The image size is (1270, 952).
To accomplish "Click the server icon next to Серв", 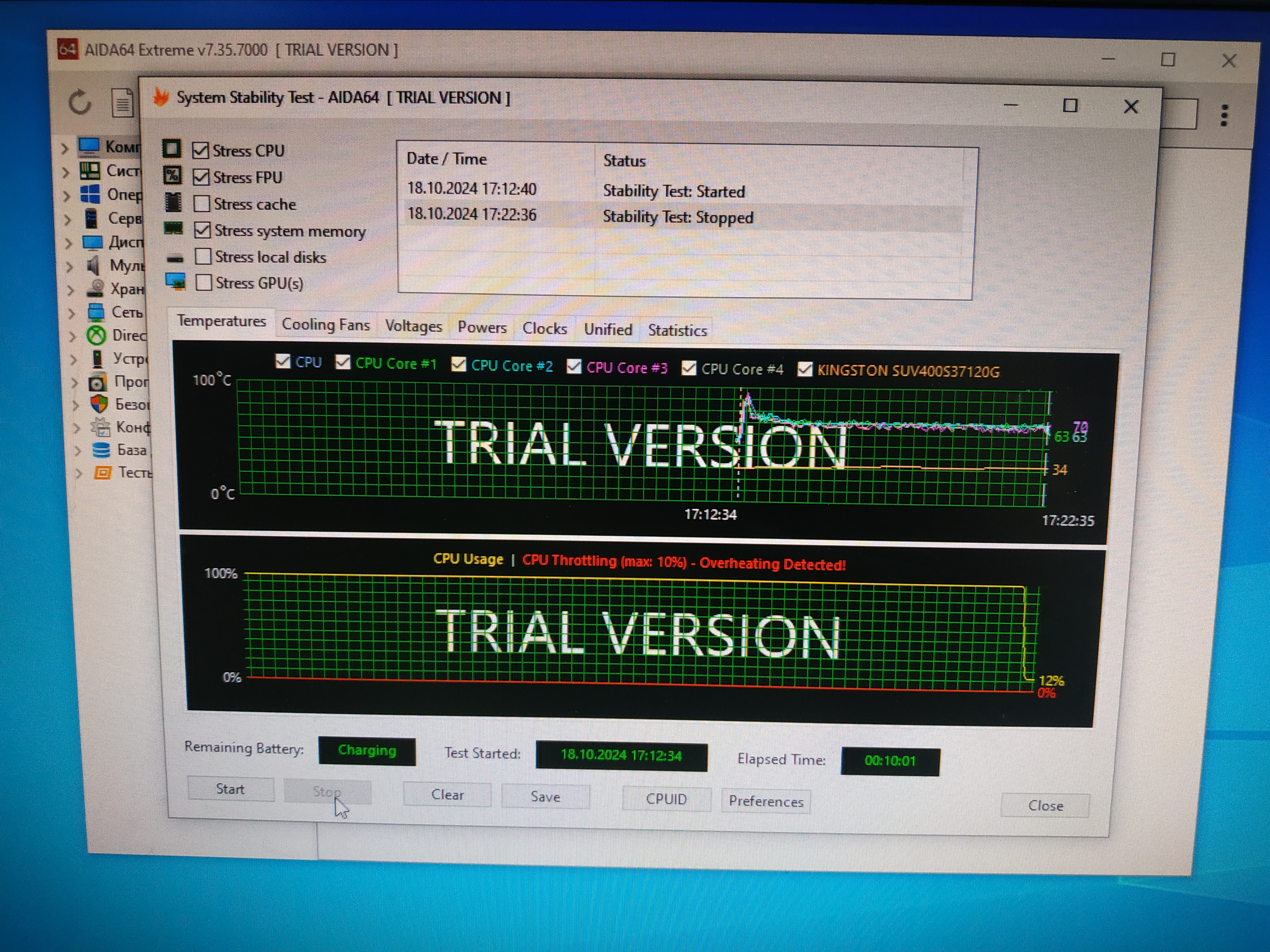I will click(x=91, y=218).
